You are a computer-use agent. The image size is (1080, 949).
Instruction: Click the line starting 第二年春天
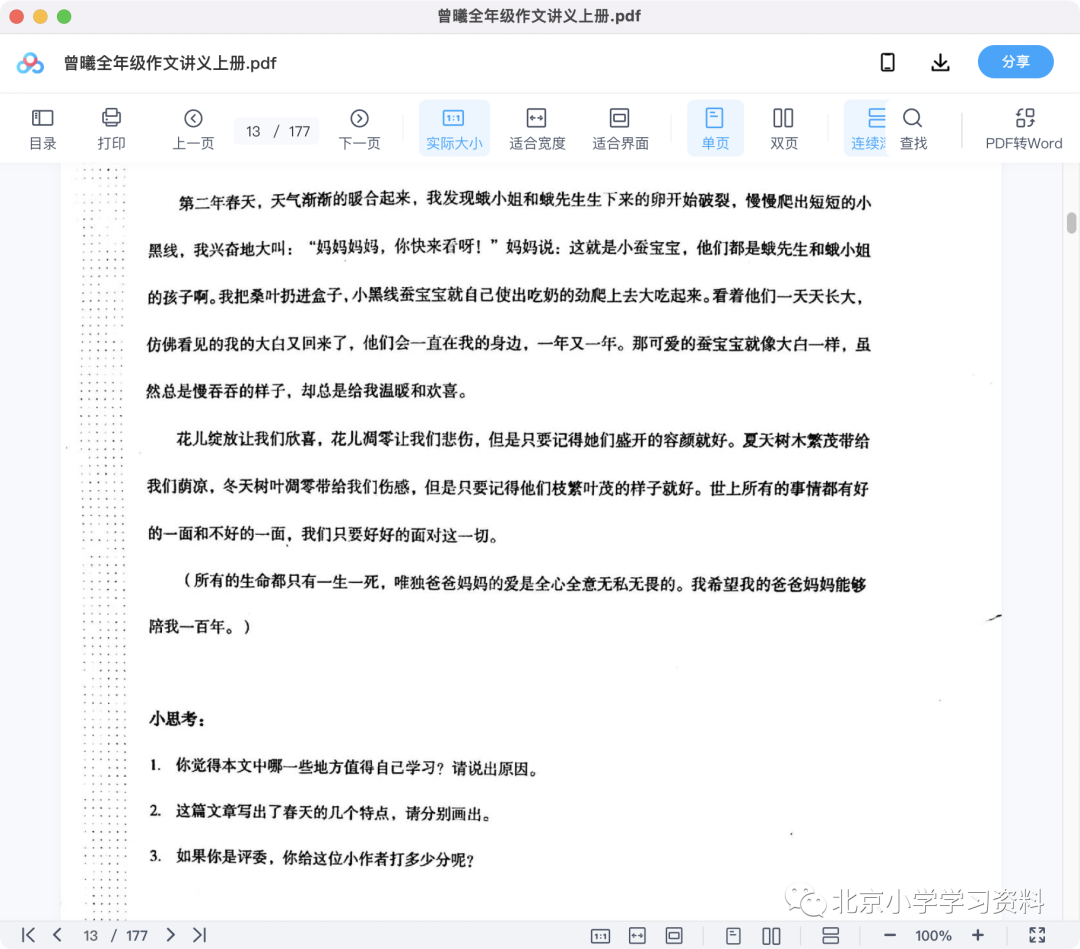(x=525, y=201)
